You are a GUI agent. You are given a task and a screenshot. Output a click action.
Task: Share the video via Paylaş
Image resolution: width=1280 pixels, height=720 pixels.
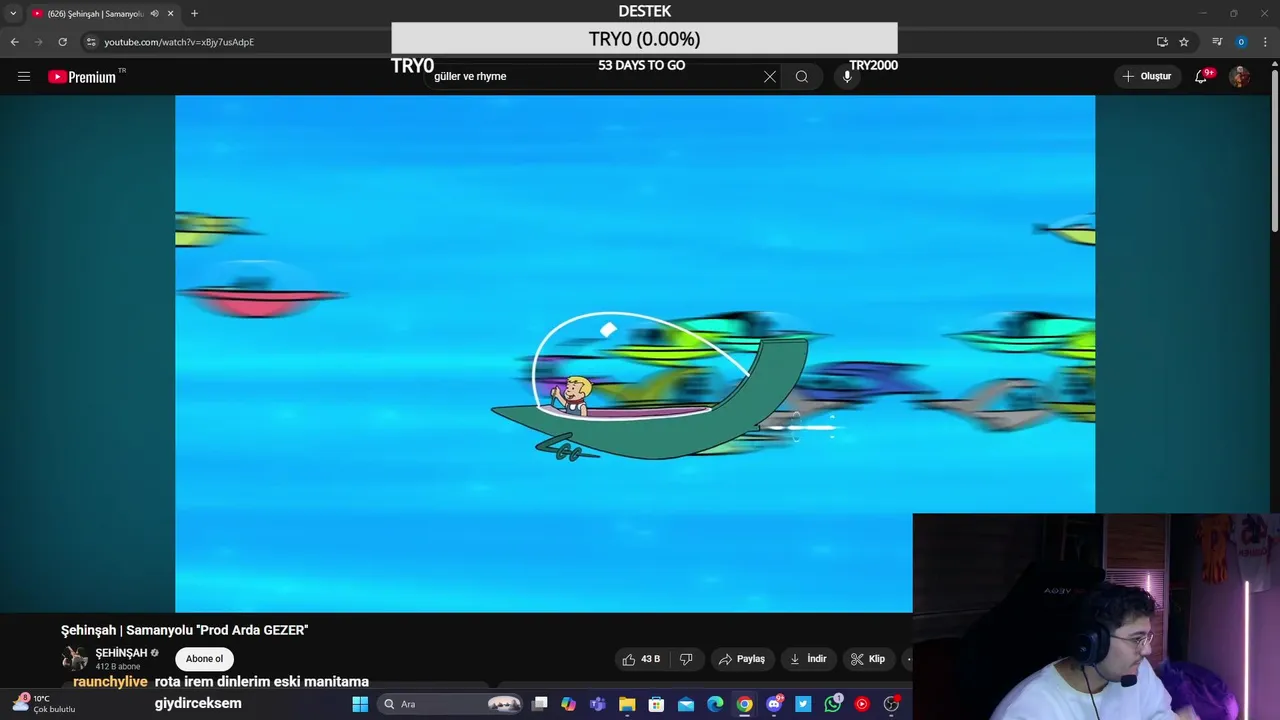[x=741, y=659]
